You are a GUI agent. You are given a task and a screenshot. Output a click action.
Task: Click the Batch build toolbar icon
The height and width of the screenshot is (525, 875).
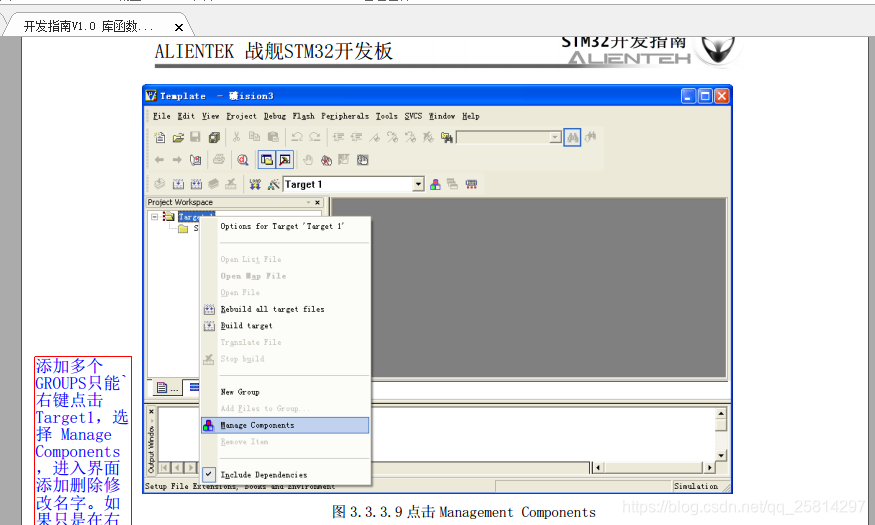tap(213, 184)
